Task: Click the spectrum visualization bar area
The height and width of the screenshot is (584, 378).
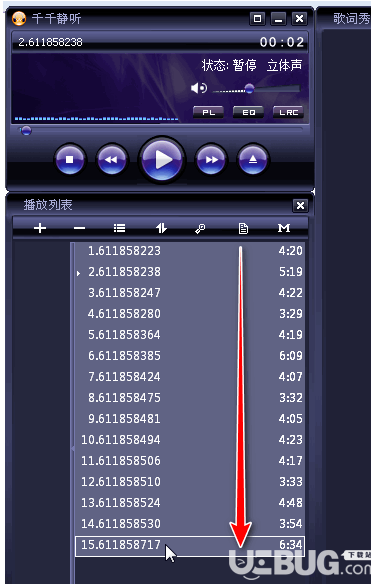Action: [x=96, y=119]
